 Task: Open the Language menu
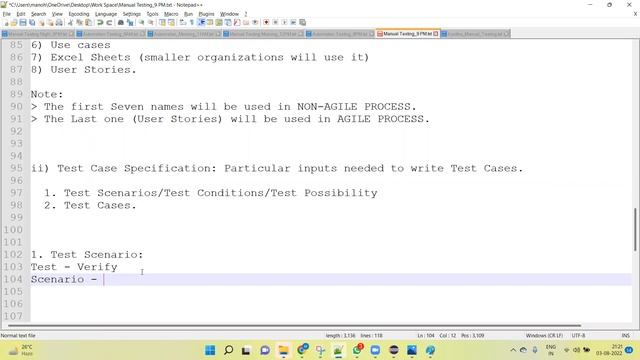point(106,14)
